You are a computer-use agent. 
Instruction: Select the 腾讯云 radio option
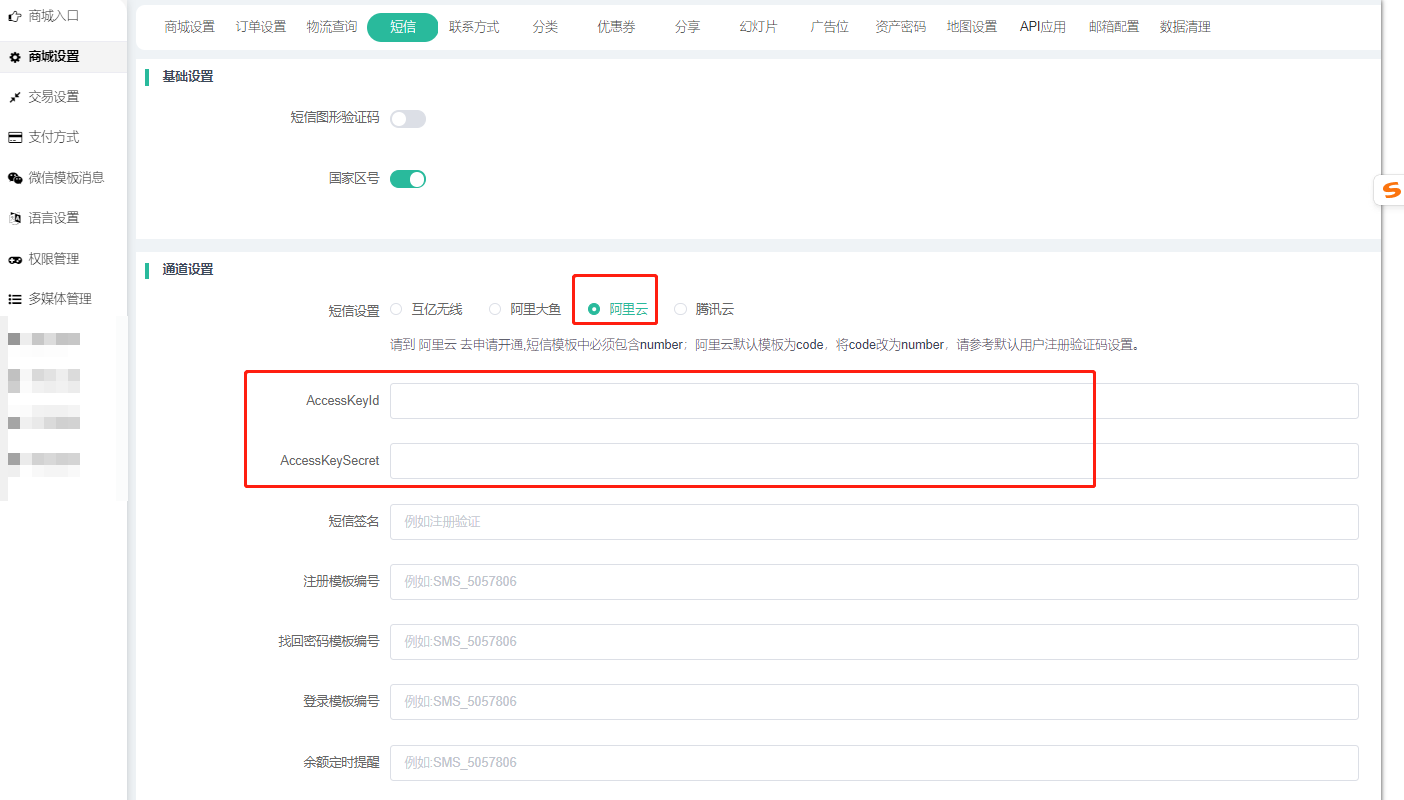click(681, 309)
